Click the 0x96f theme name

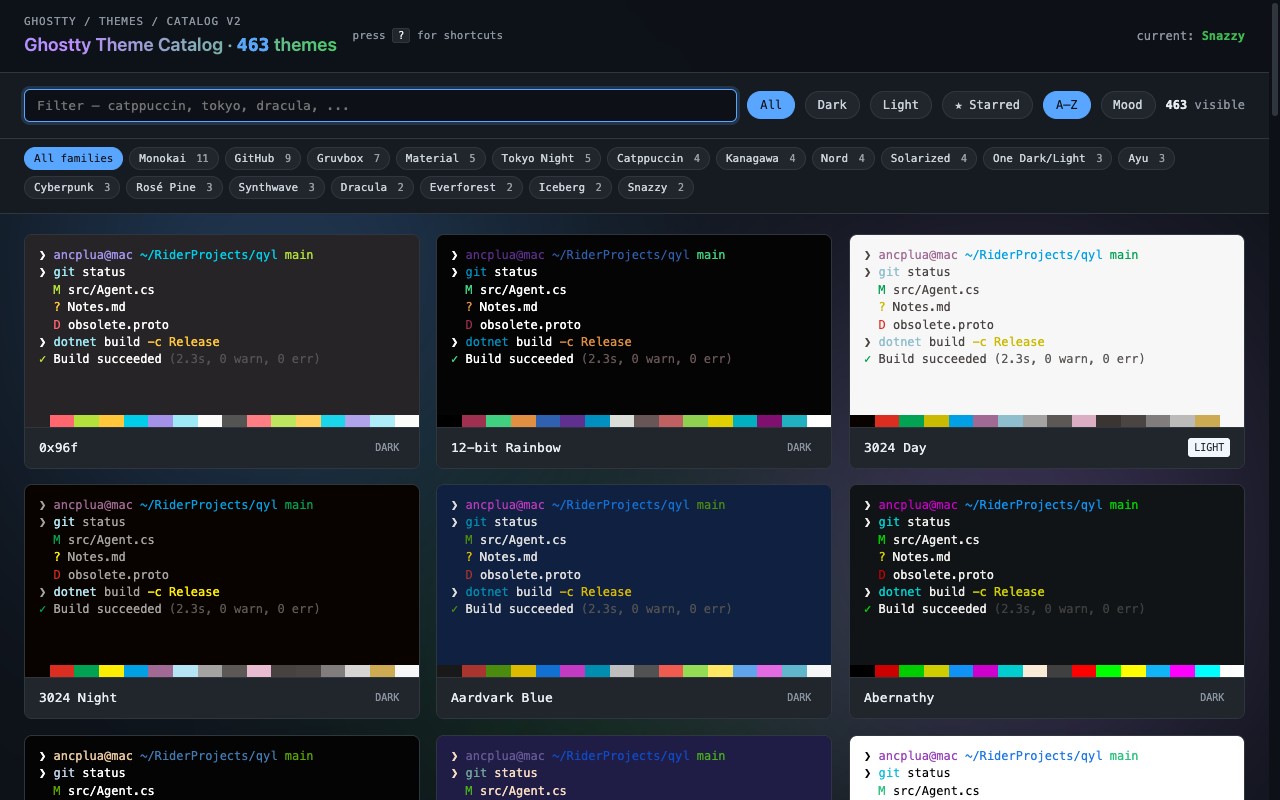[x=58, y=447]
